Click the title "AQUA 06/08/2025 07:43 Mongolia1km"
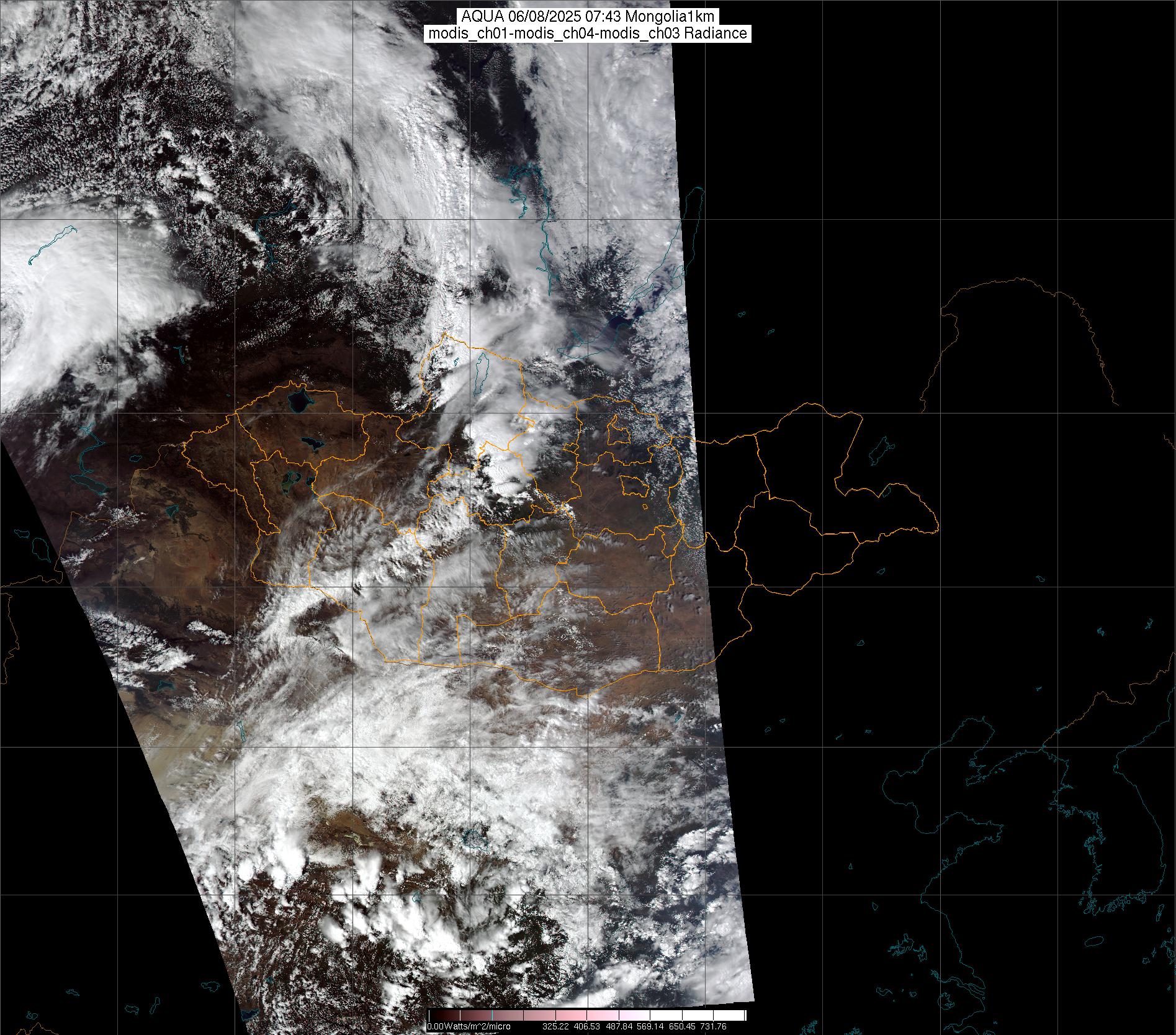Screen dimensions: 1176x1035 tap(588, 17)
